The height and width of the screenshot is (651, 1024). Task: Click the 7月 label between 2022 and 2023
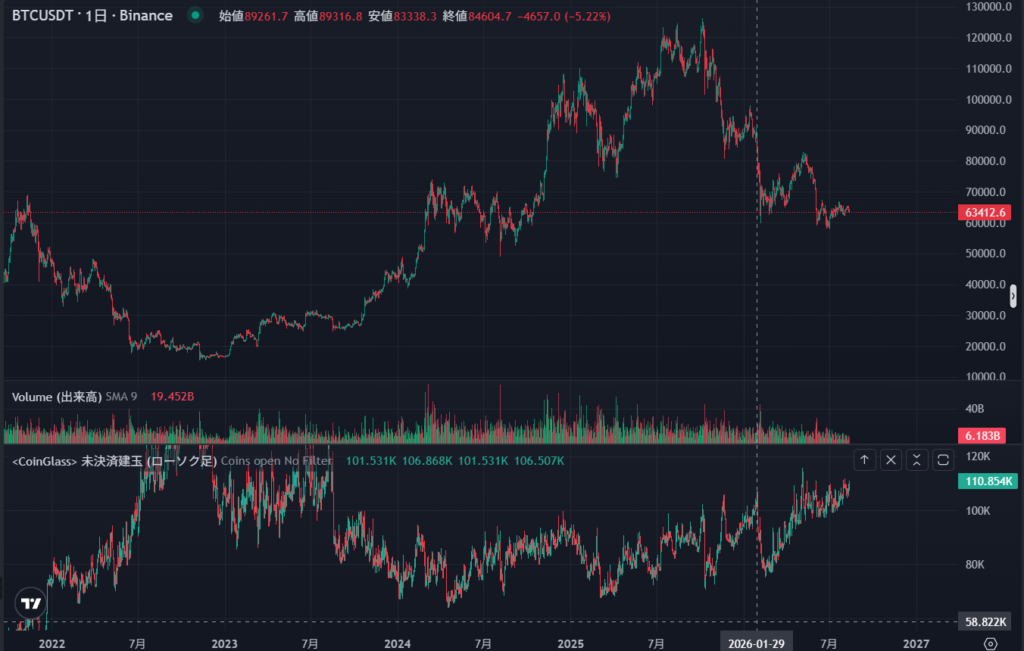click(x=137, y=644)
